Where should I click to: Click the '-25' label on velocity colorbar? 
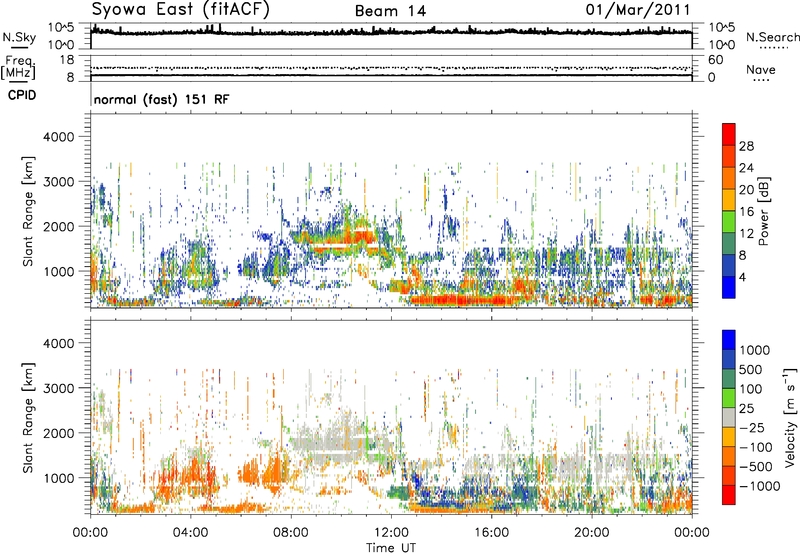pos(751,428)
